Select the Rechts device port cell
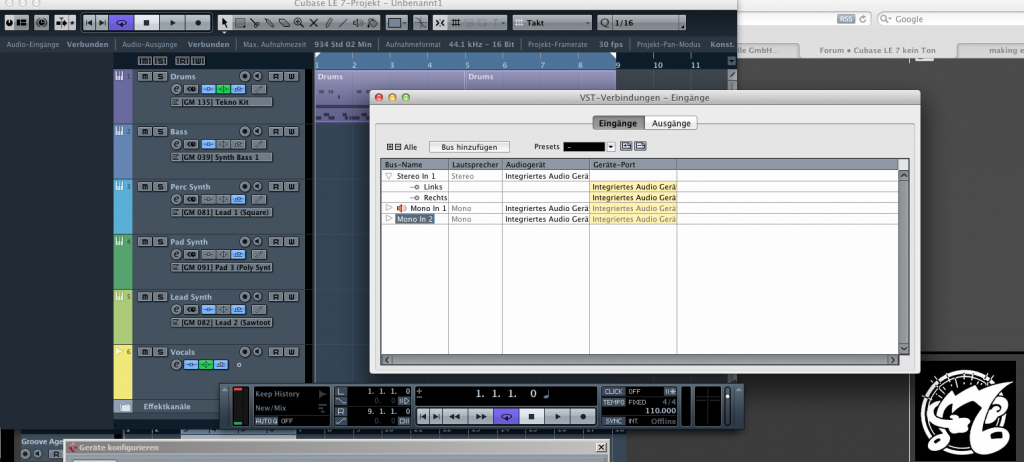 pyautogui.click(x=633, y=197)
